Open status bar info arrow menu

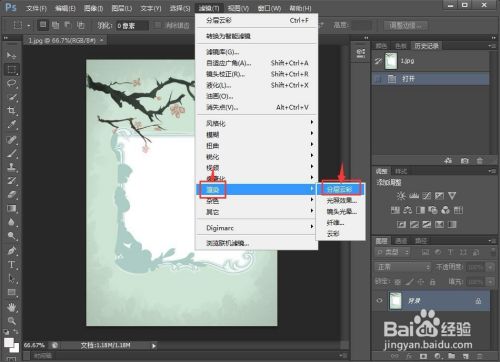(x=154, y=346)
